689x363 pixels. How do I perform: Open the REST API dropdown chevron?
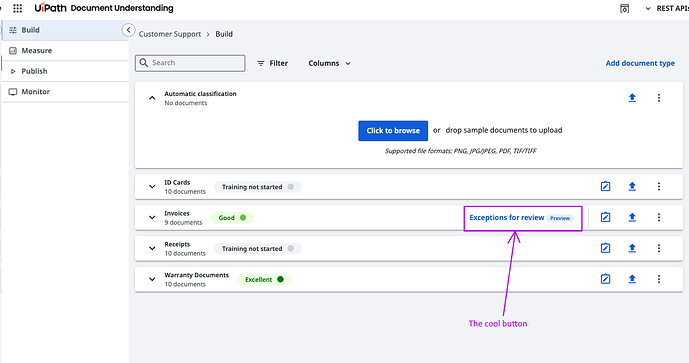[648, 8]
